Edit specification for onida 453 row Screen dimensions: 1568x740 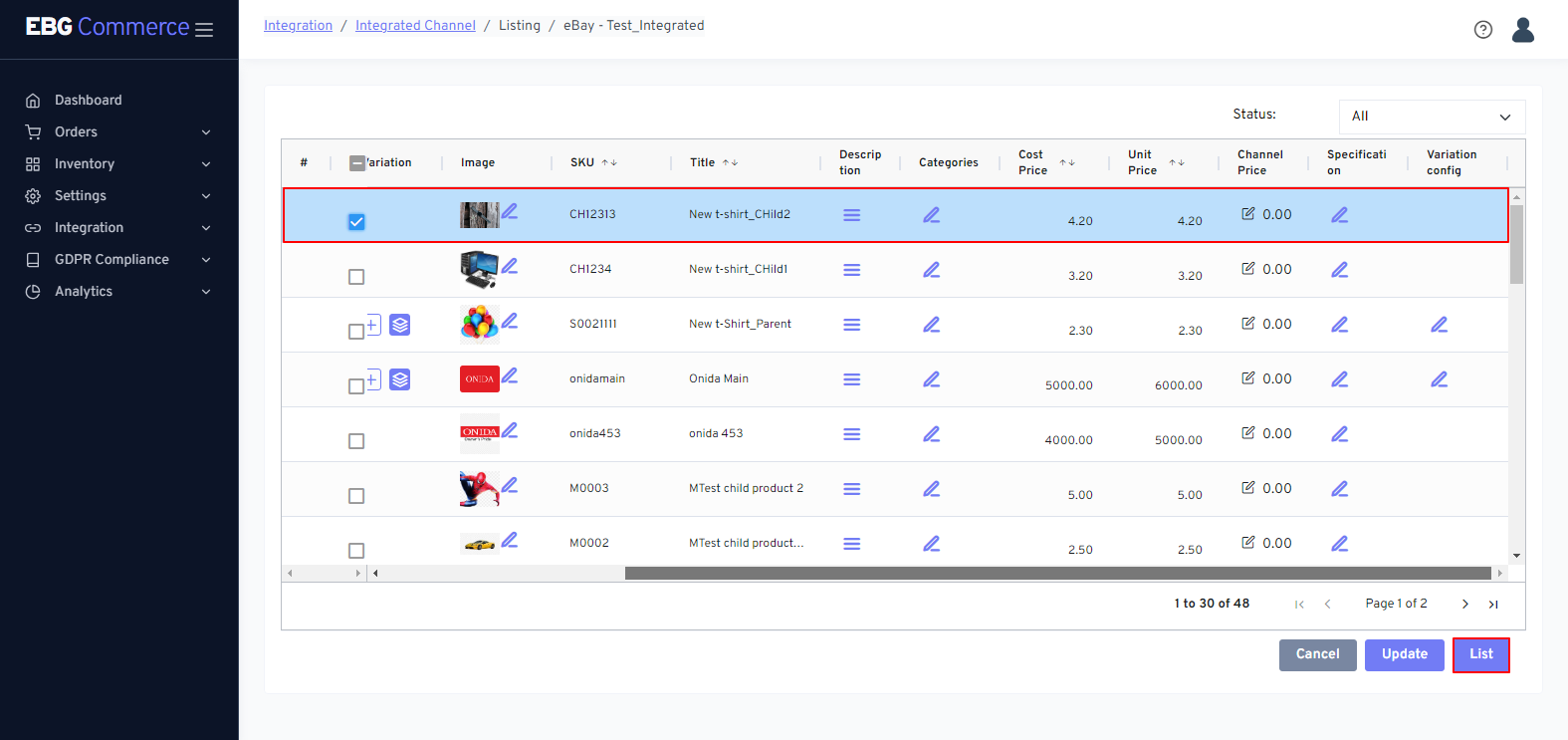(x=1339, y=434)
